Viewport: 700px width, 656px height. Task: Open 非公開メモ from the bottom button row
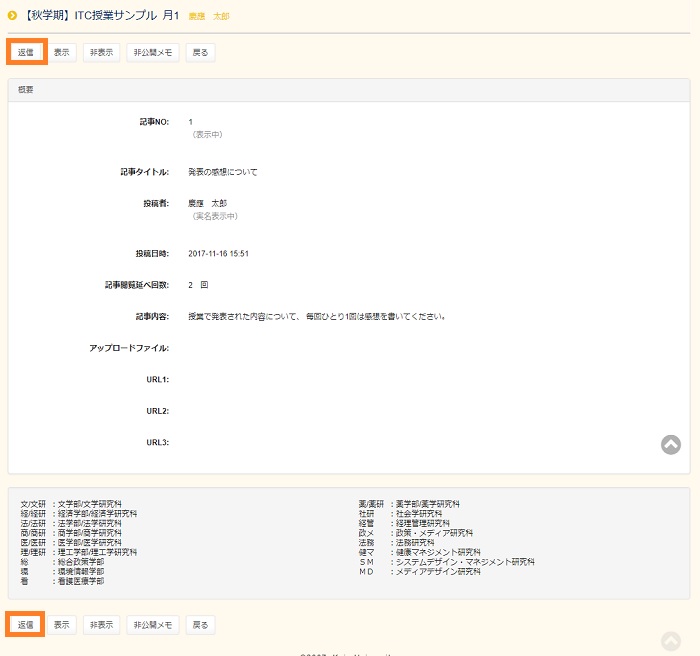point(153,625)
